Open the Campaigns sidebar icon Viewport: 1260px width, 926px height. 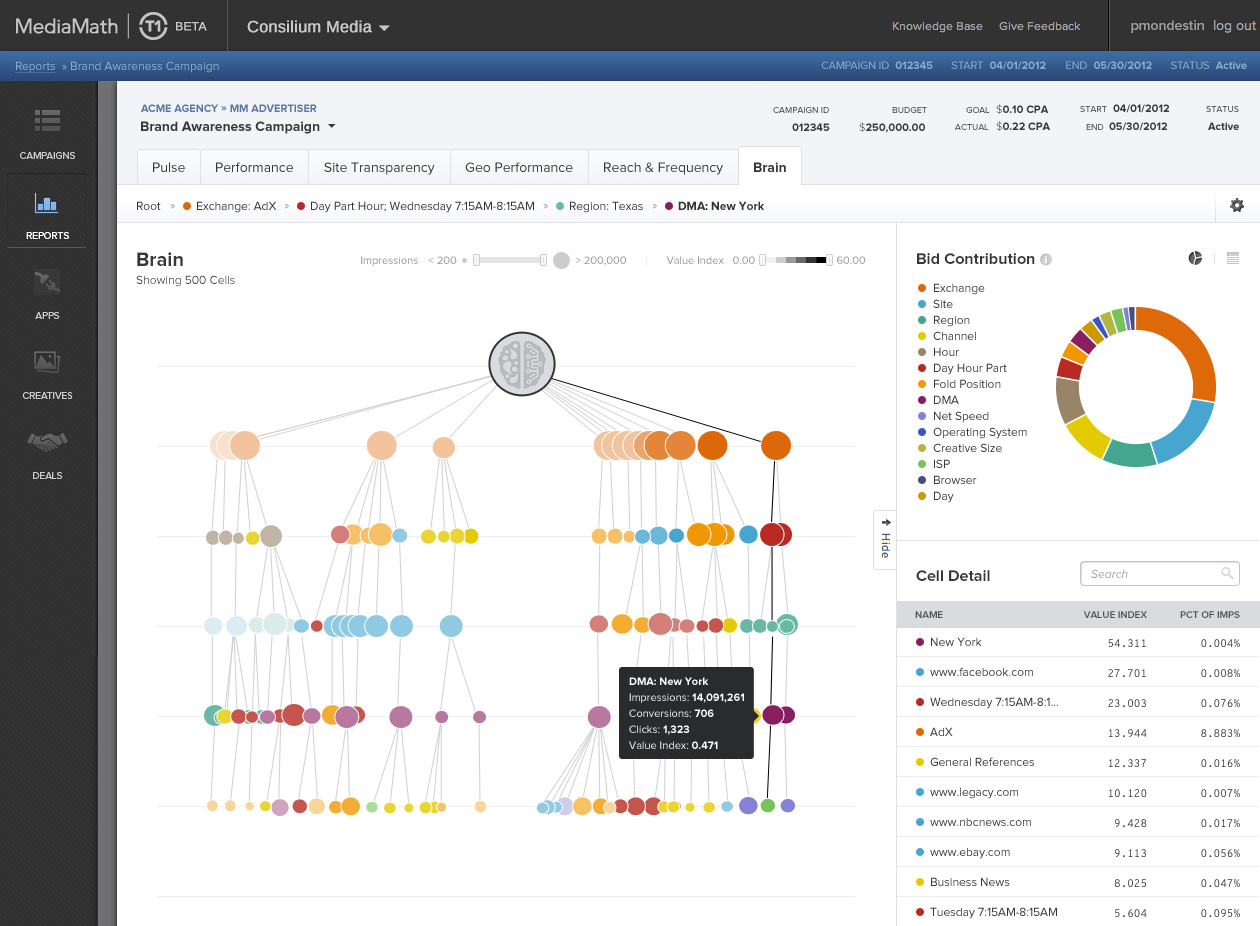[x=47, y=121]
